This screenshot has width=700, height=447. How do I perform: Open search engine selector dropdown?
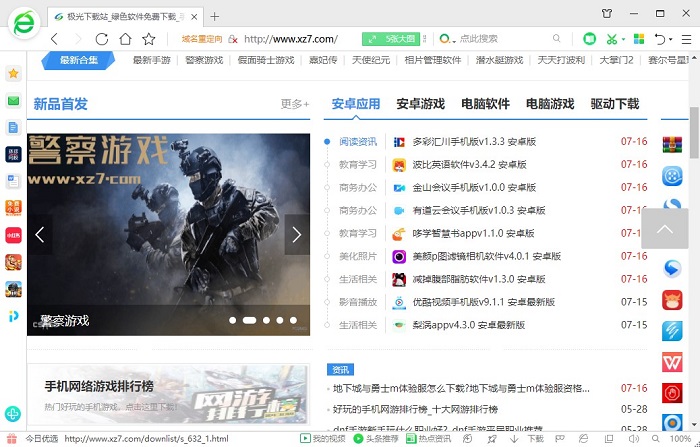[447, 39]
